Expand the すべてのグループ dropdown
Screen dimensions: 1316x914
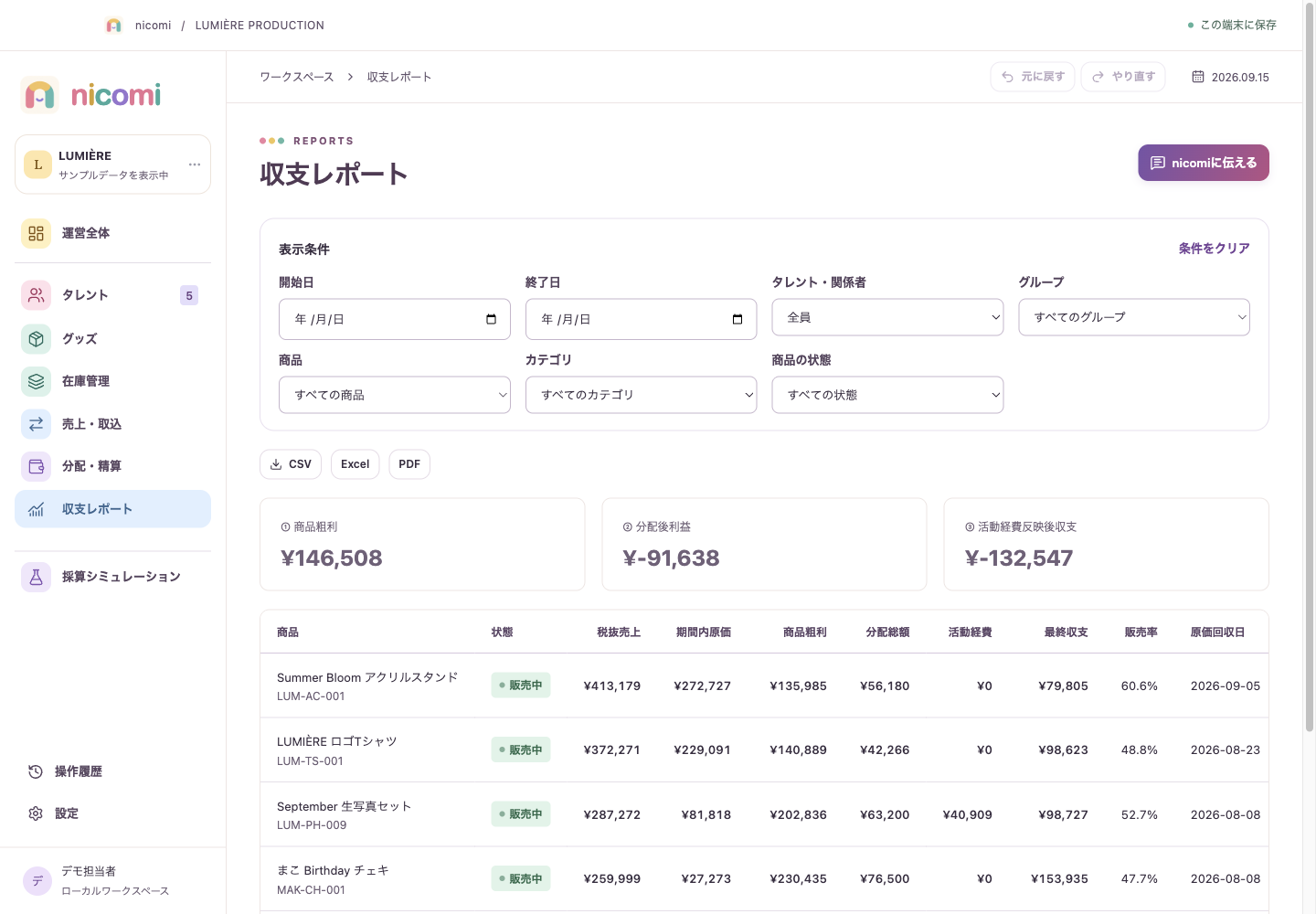(1134, 317)
